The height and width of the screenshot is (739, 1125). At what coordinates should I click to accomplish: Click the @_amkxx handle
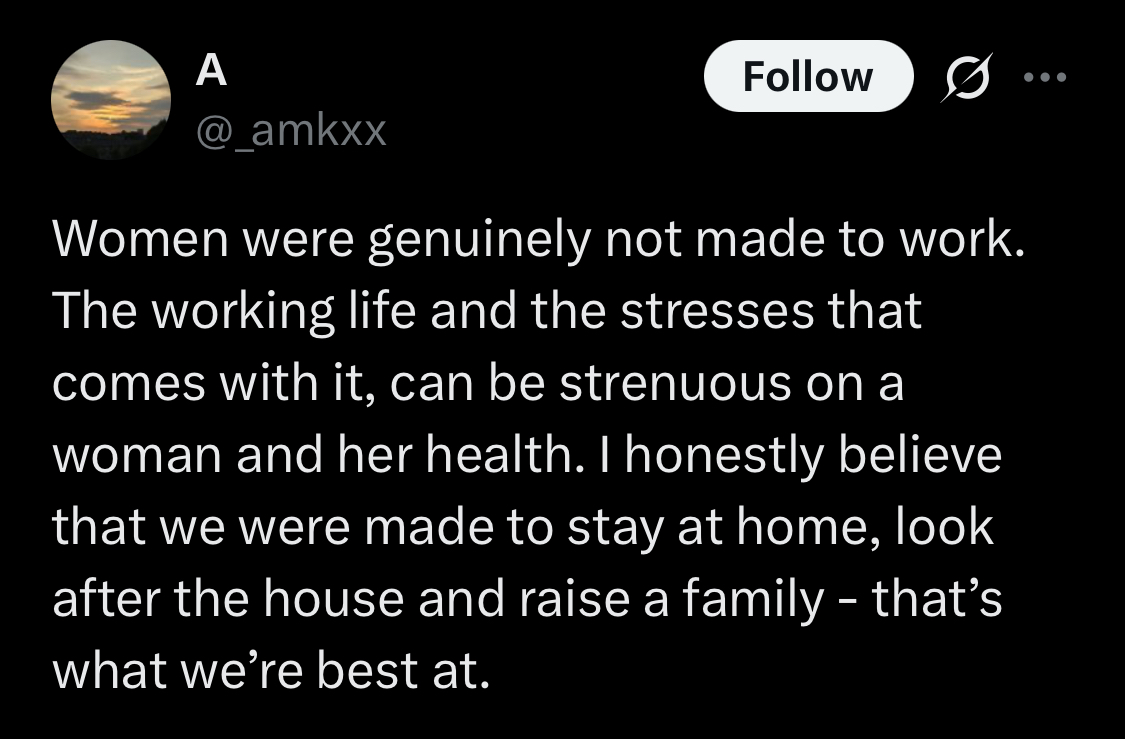(x=291, y=131)
